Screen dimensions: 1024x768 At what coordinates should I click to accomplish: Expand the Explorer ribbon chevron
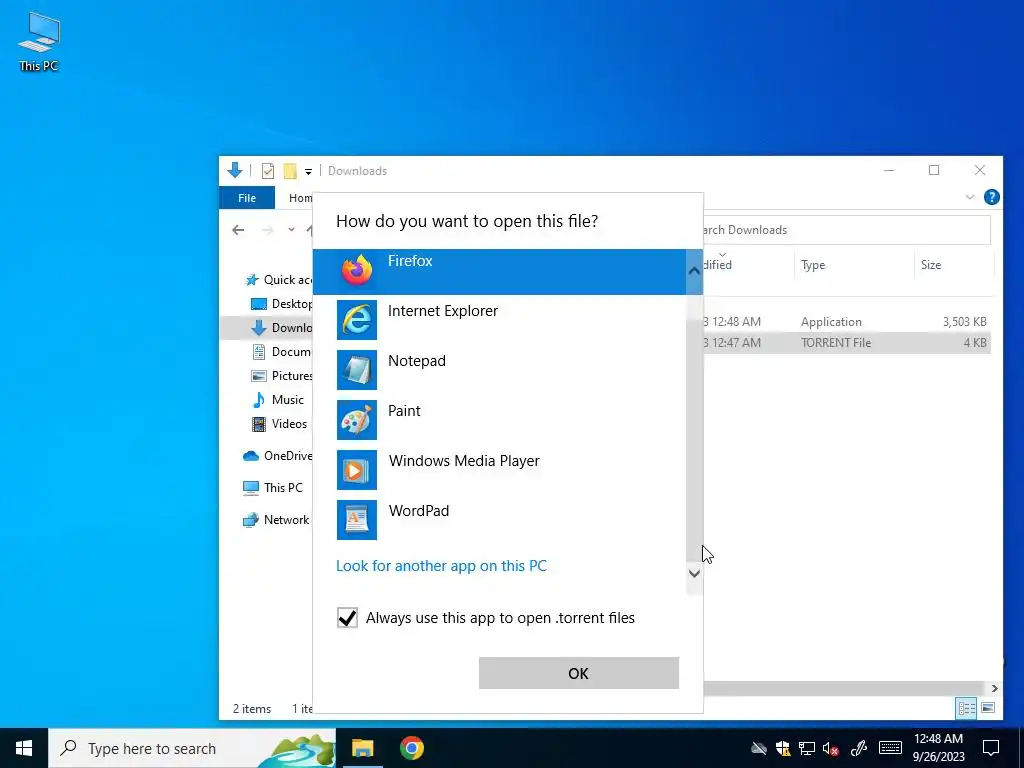(x=970, y=197)
